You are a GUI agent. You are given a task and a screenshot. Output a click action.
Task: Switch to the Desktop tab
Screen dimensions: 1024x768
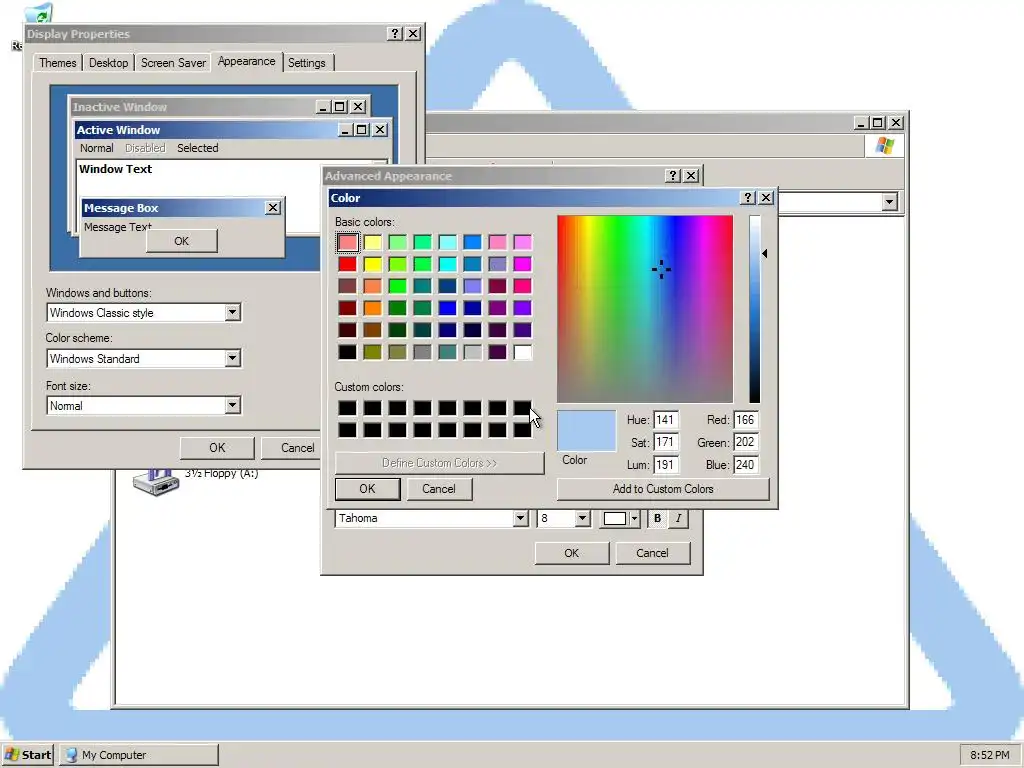click(x=108, y=63)
